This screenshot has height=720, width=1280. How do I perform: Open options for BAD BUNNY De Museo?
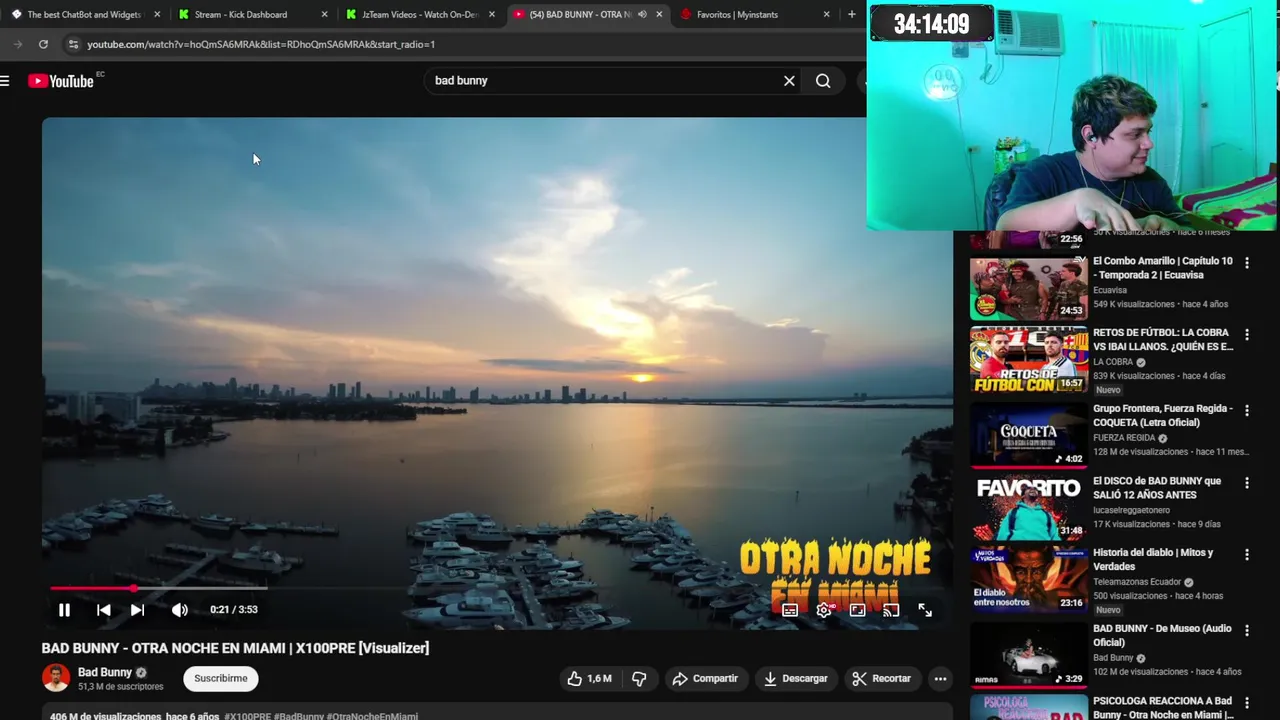tap(1246, 631)
